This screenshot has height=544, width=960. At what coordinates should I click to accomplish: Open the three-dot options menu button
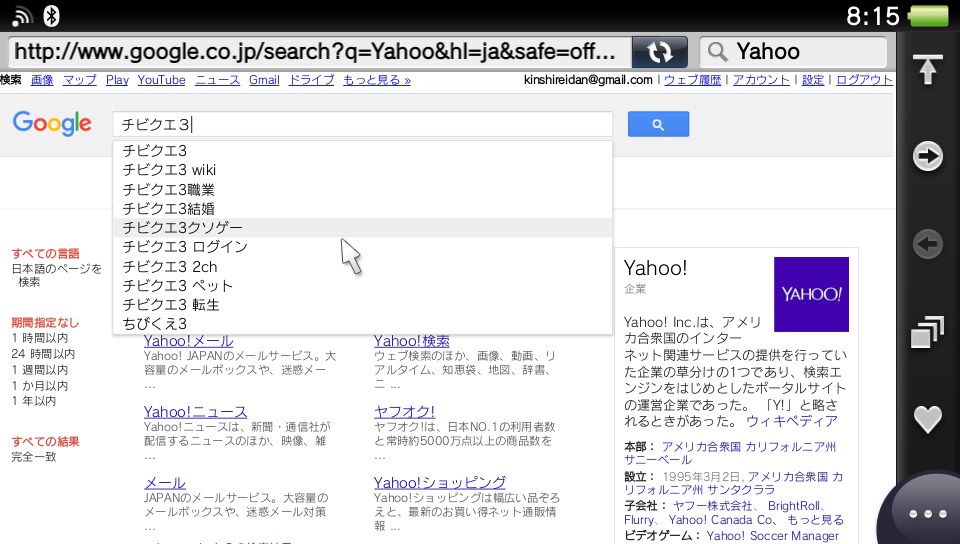click(x=927, y=514)
